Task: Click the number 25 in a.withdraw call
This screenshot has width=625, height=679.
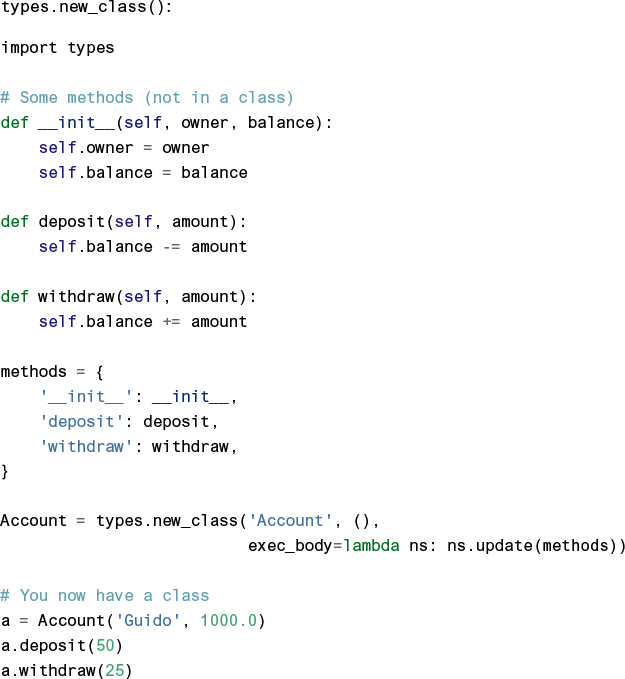Action: tap(114, 669)
